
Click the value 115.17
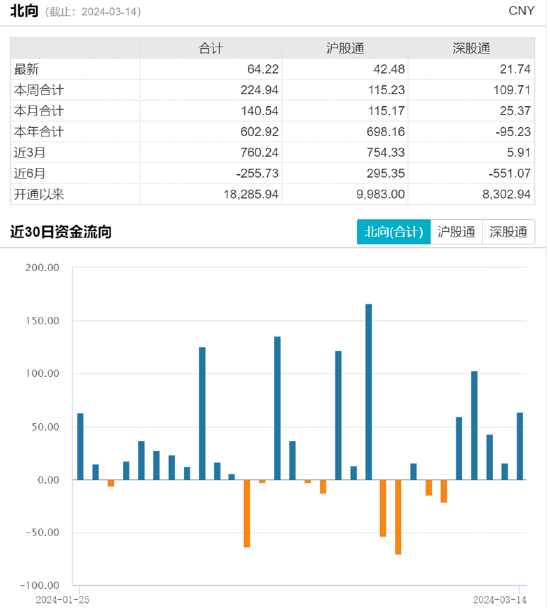pos(386,111)
